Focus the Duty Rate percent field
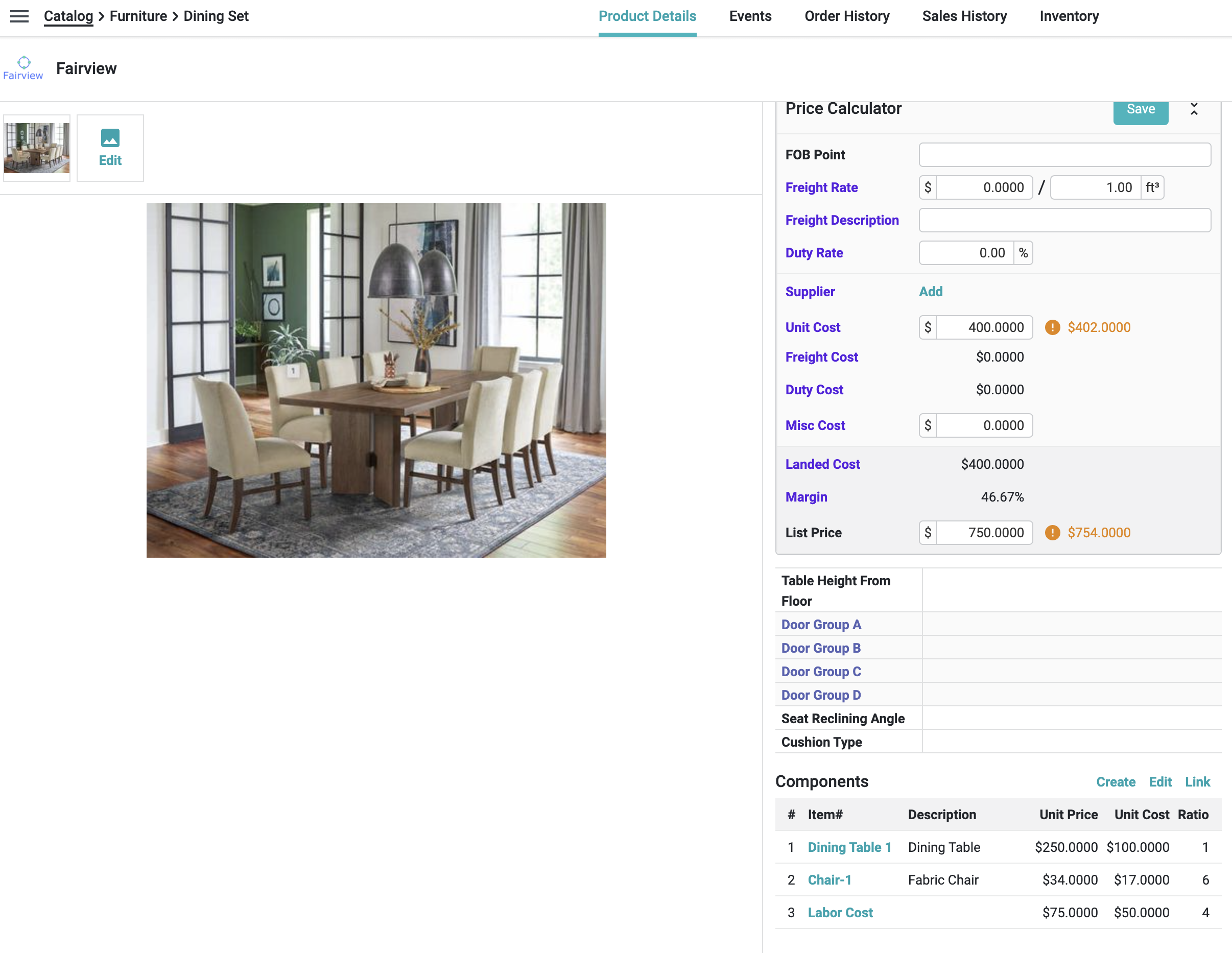Screen dimensions: 1232x953 (x=966, y=253)
